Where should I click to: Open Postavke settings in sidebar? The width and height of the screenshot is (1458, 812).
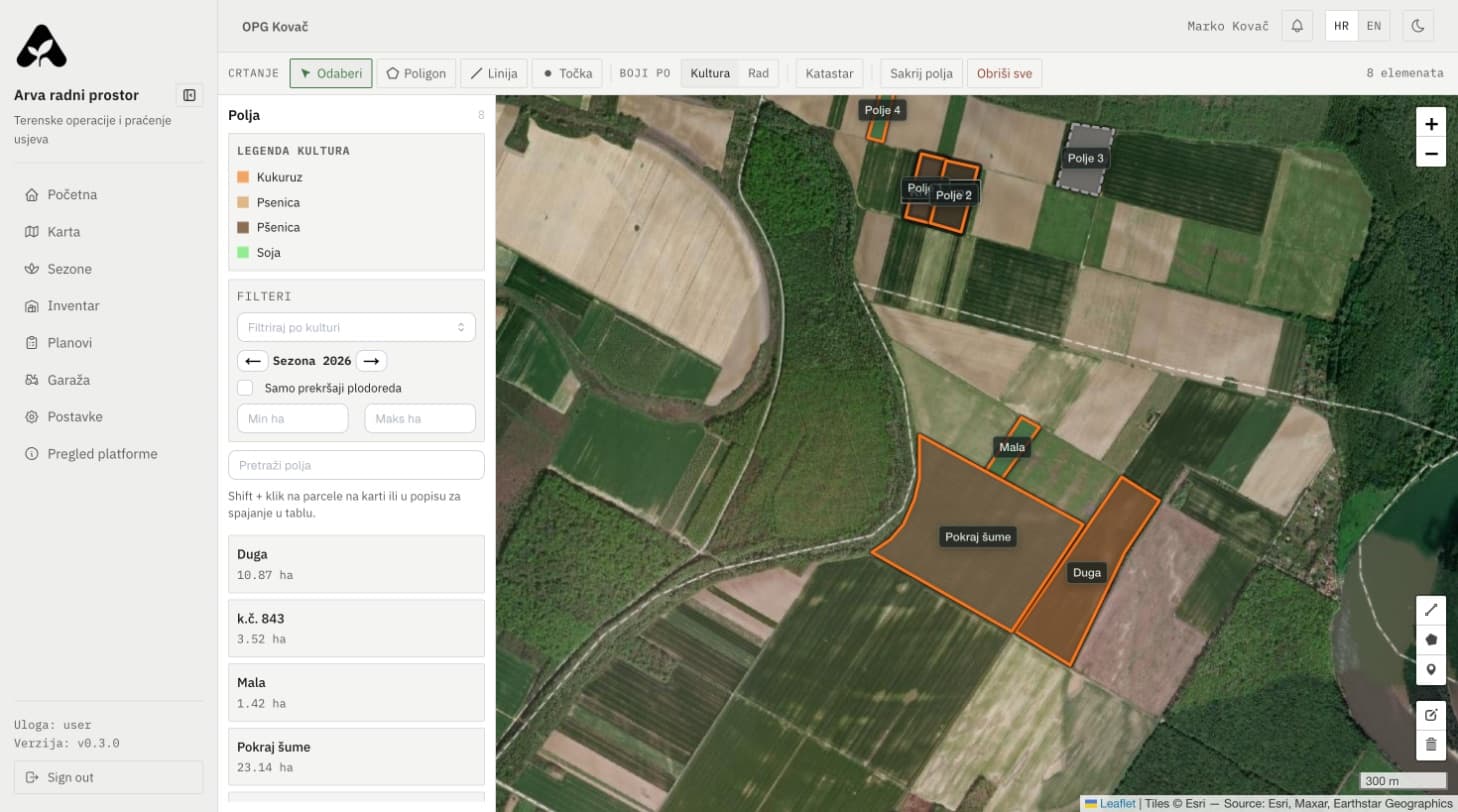(108, 417)
